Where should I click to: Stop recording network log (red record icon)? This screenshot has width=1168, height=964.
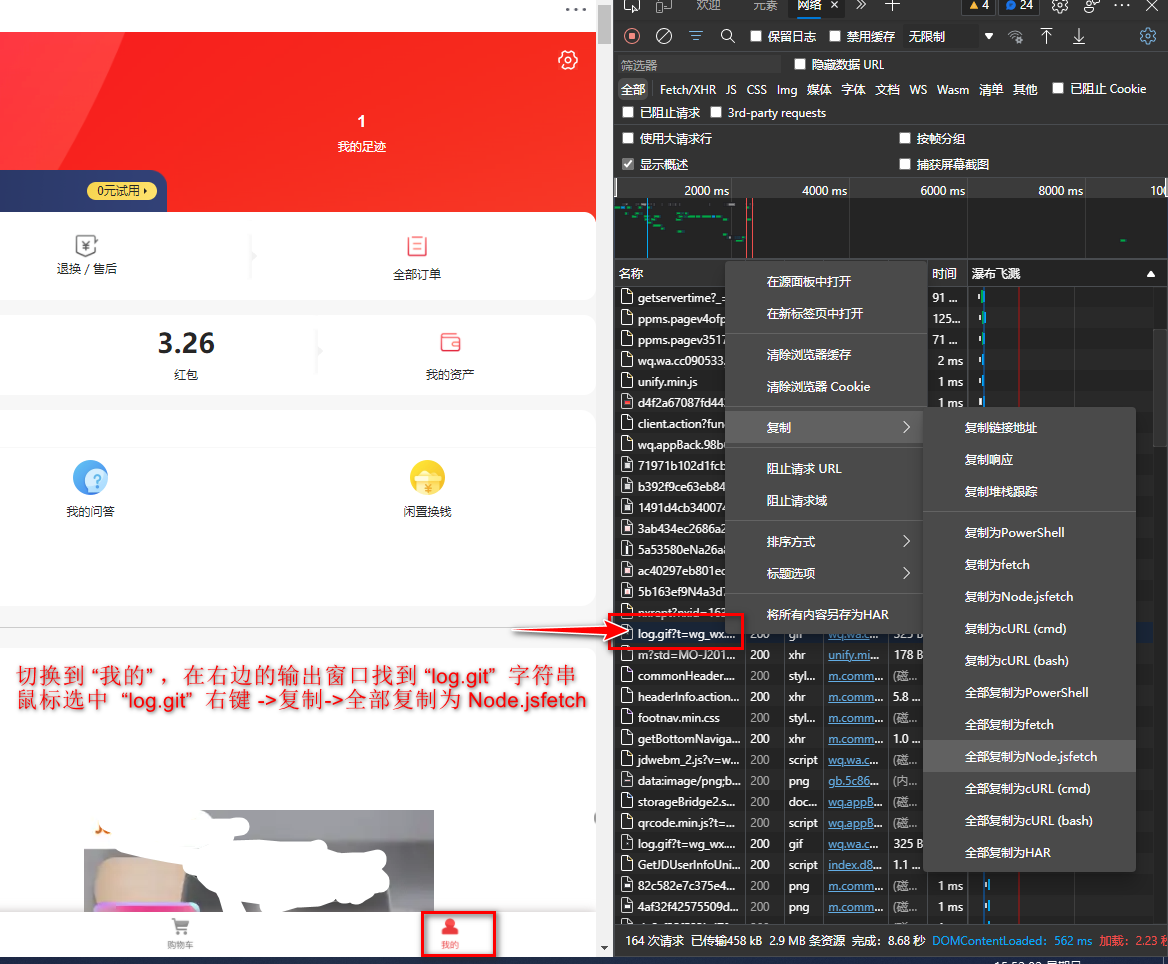631,36
